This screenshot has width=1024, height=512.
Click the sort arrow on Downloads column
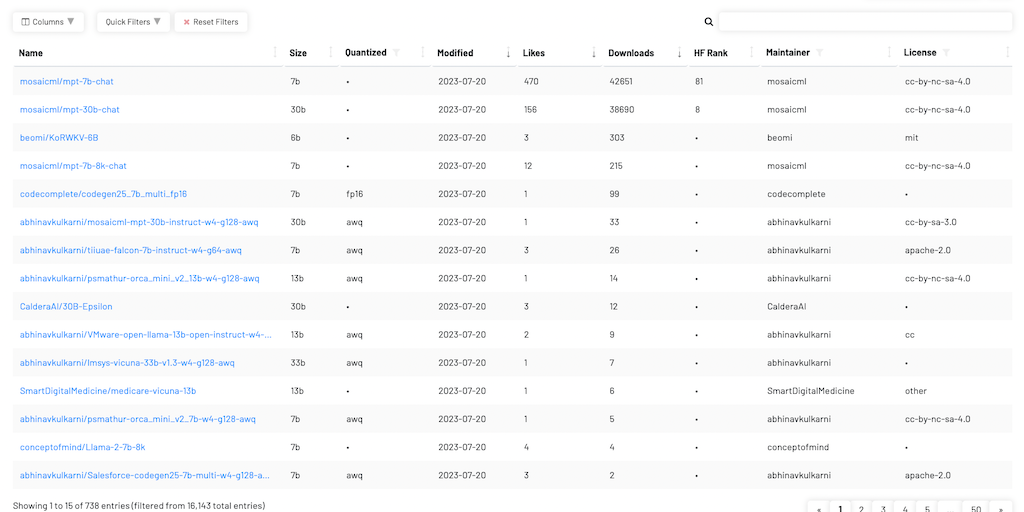[x=680, y=53]
